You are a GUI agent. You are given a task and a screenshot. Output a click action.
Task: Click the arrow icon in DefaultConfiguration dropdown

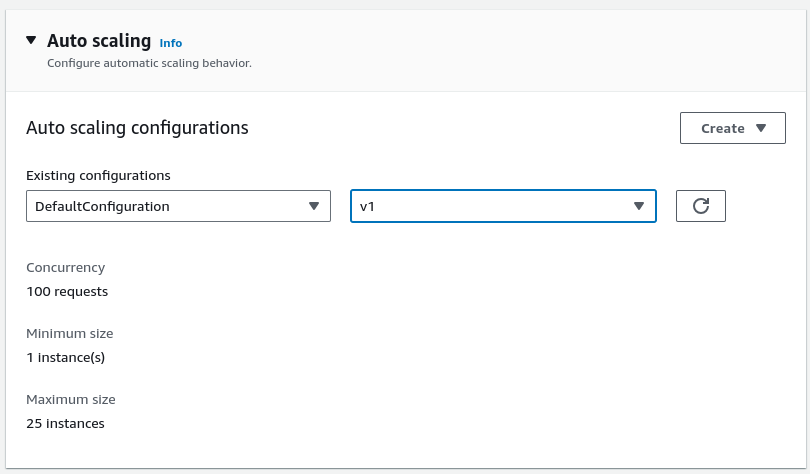pyautogui.click(x=314, y=206)
